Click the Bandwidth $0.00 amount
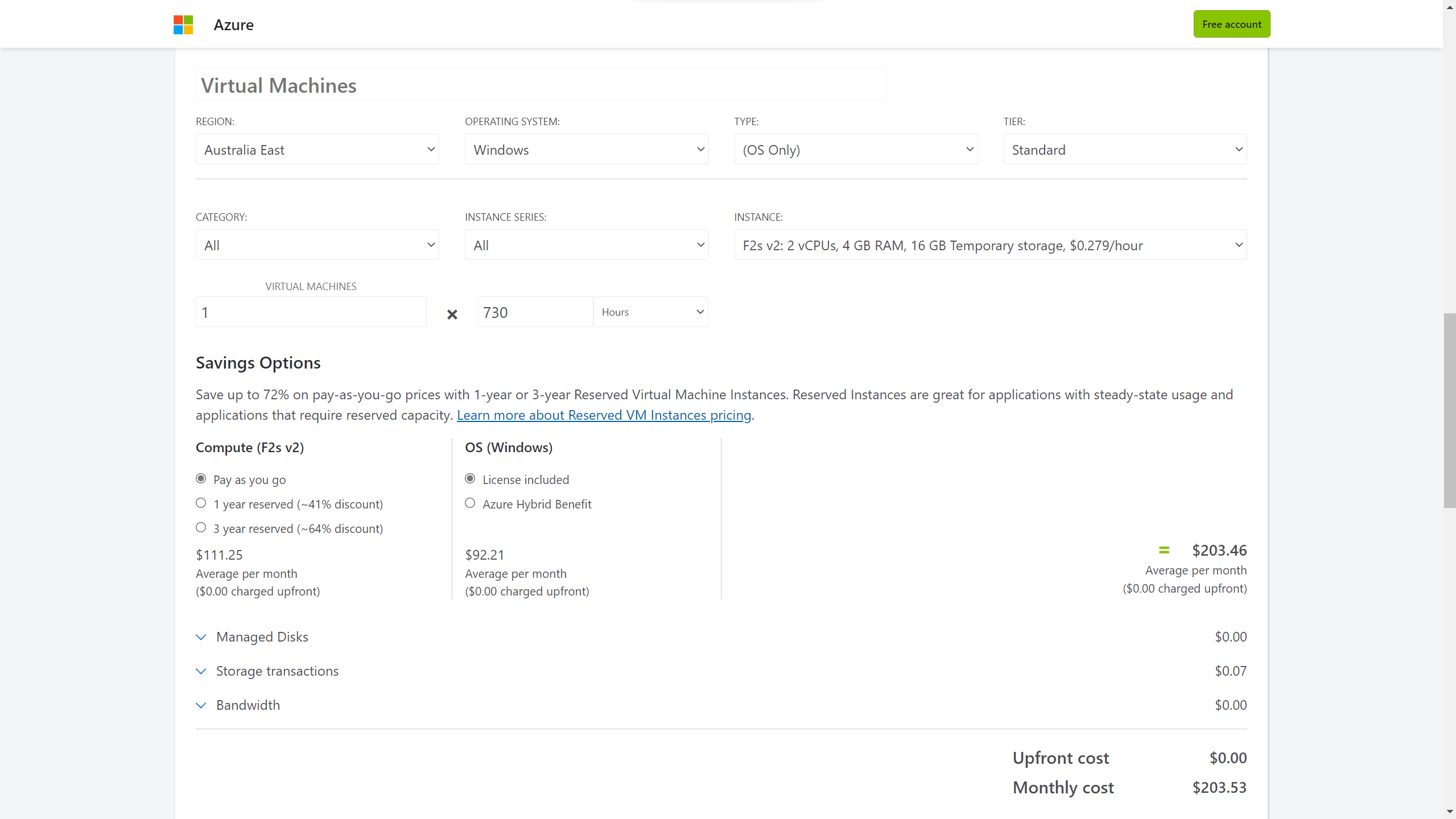Screen dimensions: 1456x819 pyautogui.click(x=1231, y=705)
